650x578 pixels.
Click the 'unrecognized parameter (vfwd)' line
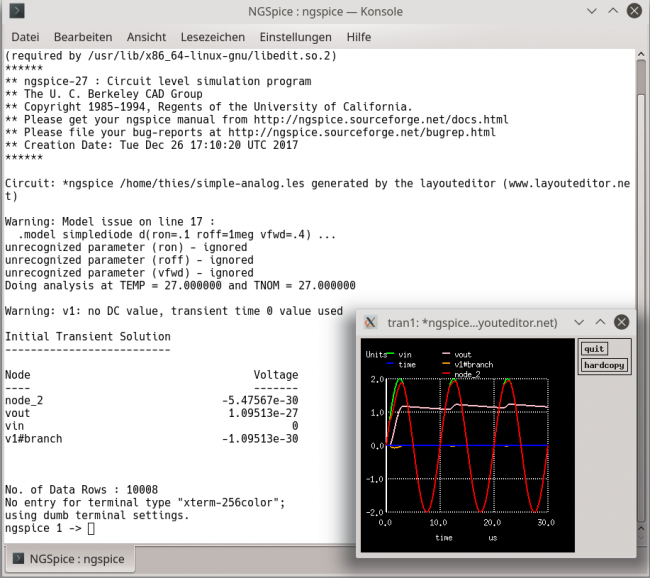point(129,273)
